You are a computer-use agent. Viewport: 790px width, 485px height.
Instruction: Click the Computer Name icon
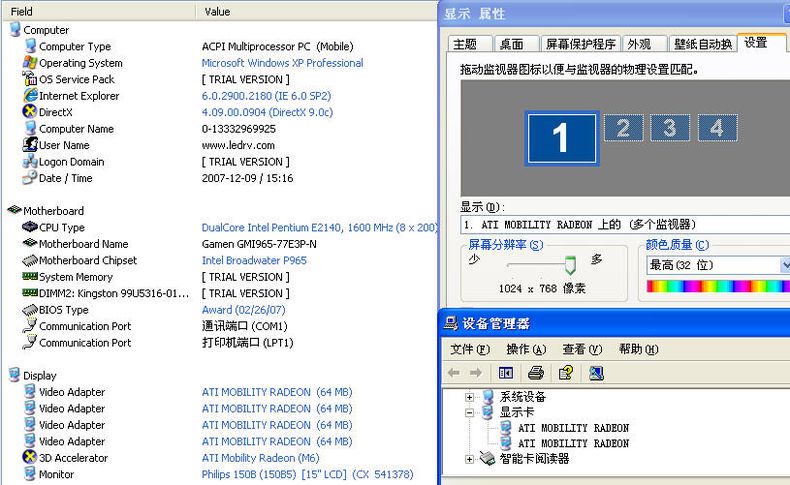[x=31, y=128]
